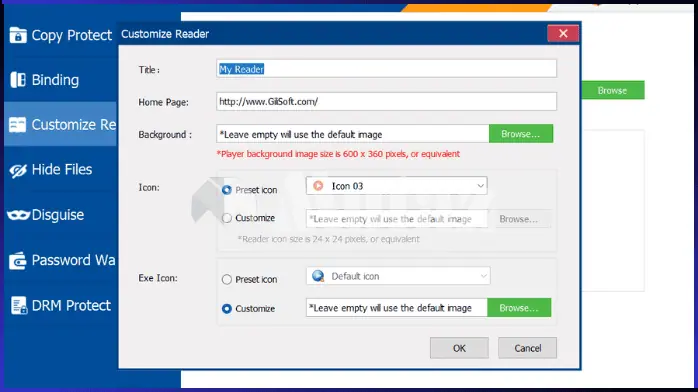Expand the Default icon dropdown
698x392 pixels.
pos(398,276)
